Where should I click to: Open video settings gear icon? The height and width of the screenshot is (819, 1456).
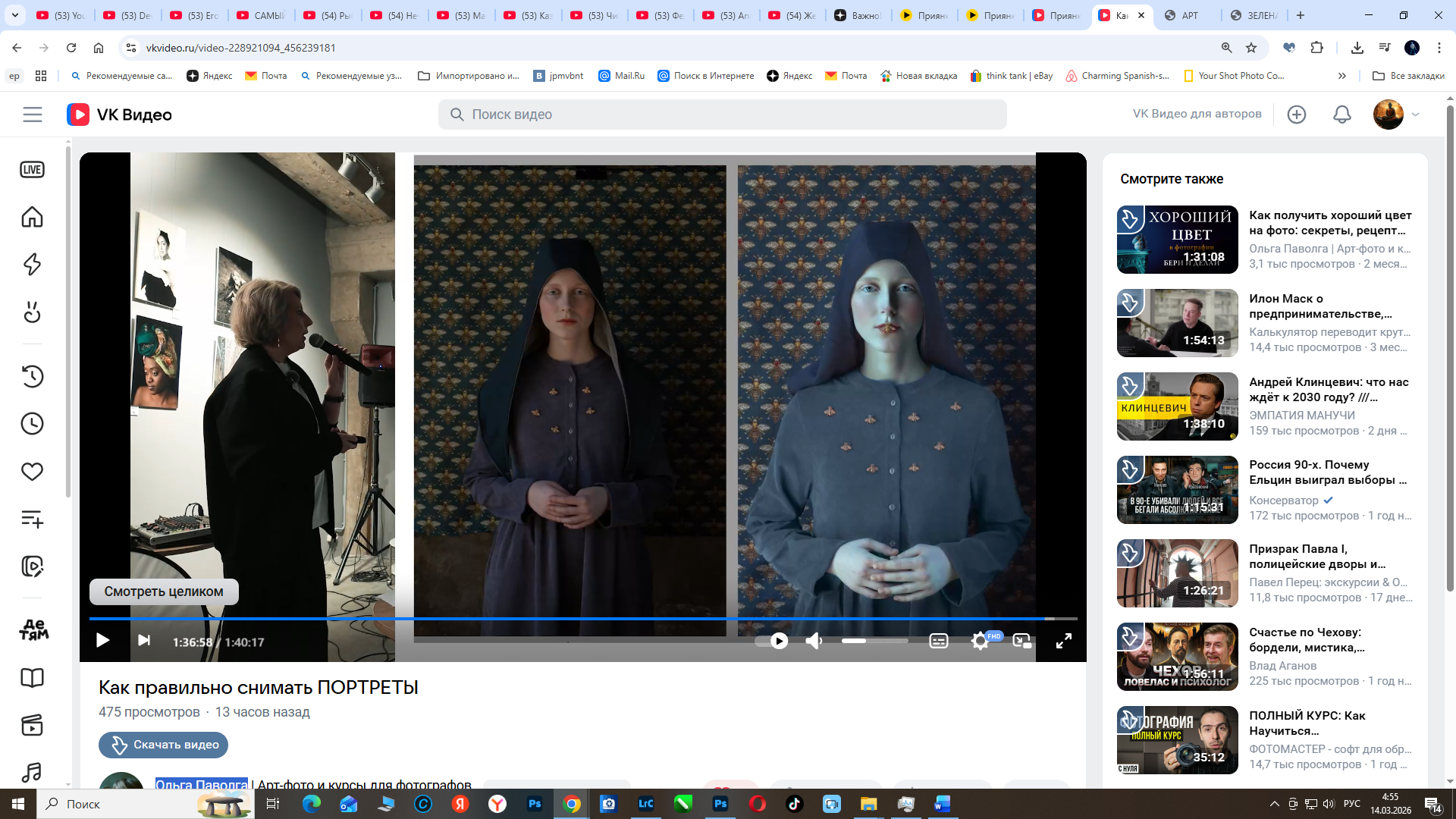pos(980,642)
